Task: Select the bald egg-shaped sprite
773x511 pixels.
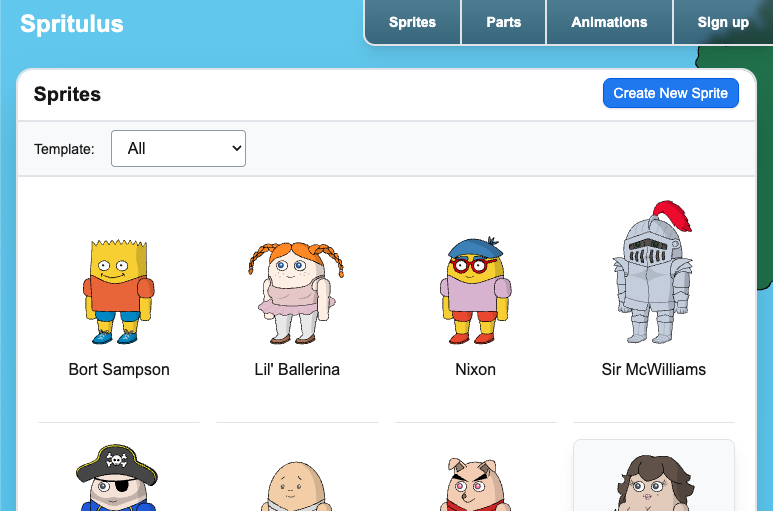Action: click(x=296, y=485)
